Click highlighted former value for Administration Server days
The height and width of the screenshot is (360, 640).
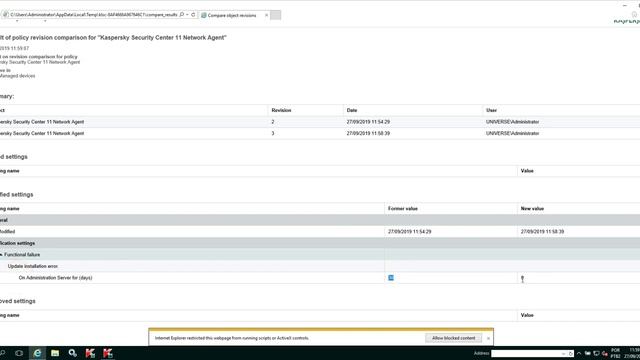[x=391, y=278]
